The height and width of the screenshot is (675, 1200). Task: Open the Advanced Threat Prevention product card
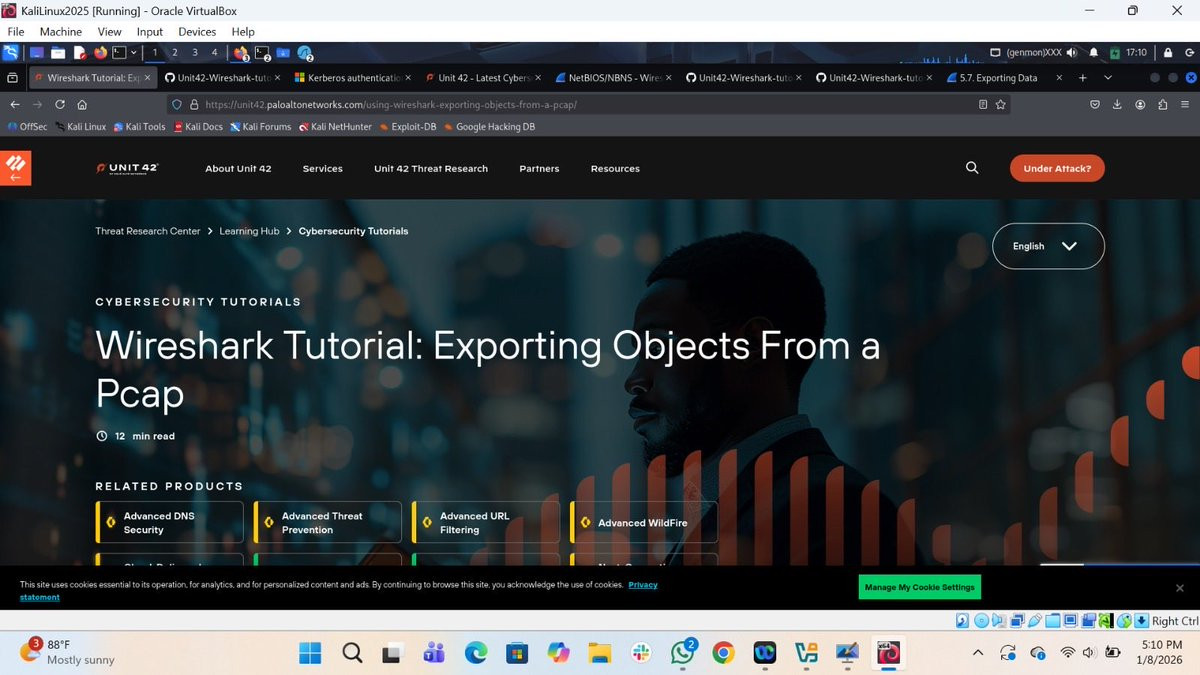[327, 522]
